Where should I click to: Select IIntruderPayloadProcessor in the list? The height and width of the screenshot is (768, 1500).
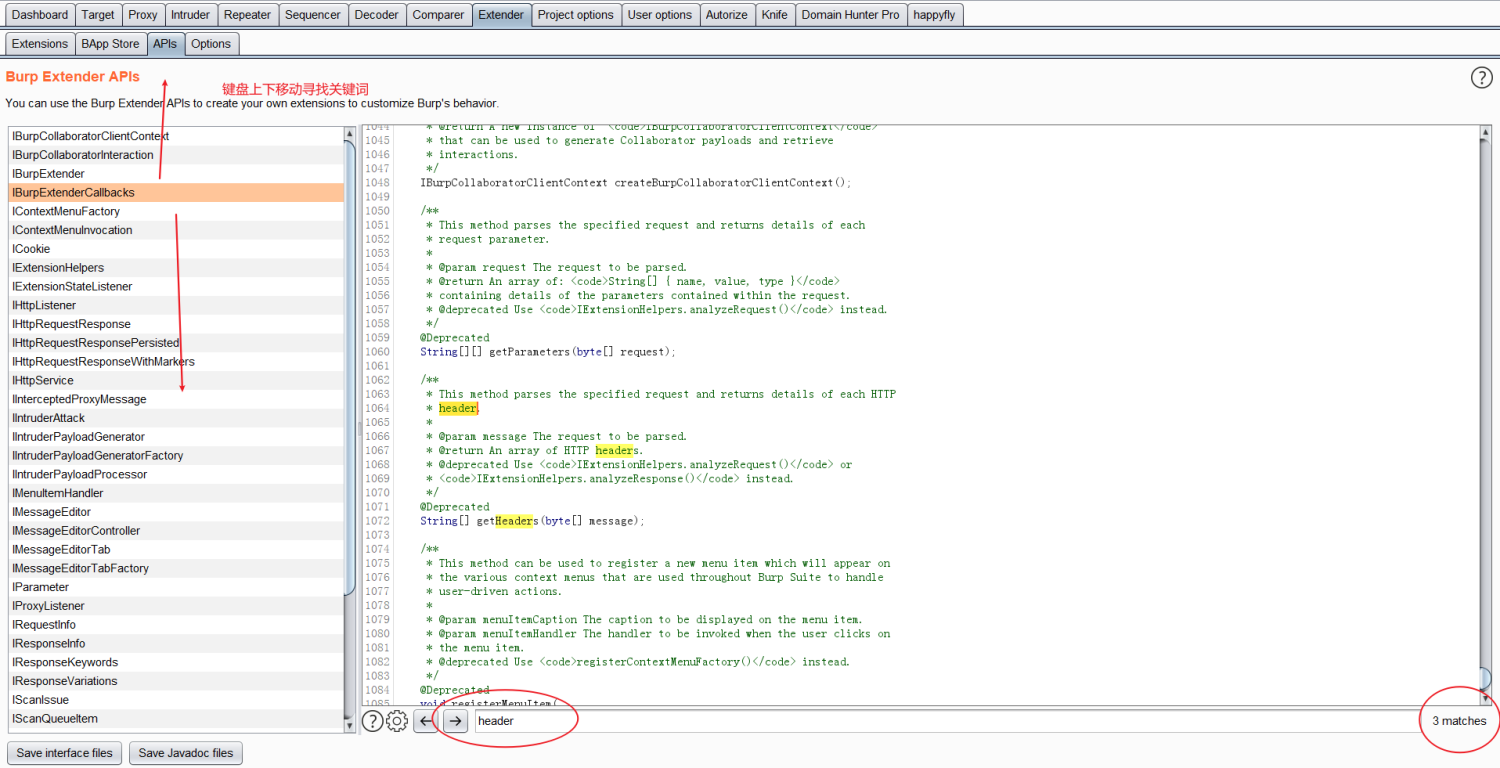(176, 474)
